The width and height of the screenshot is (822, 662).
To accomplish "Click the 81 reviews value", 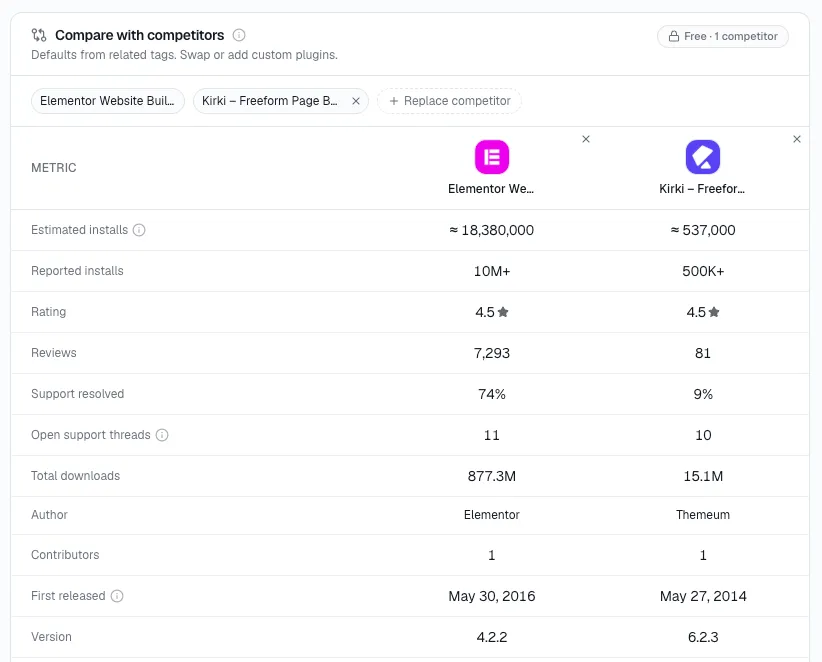I will click(x=703, y=353).
